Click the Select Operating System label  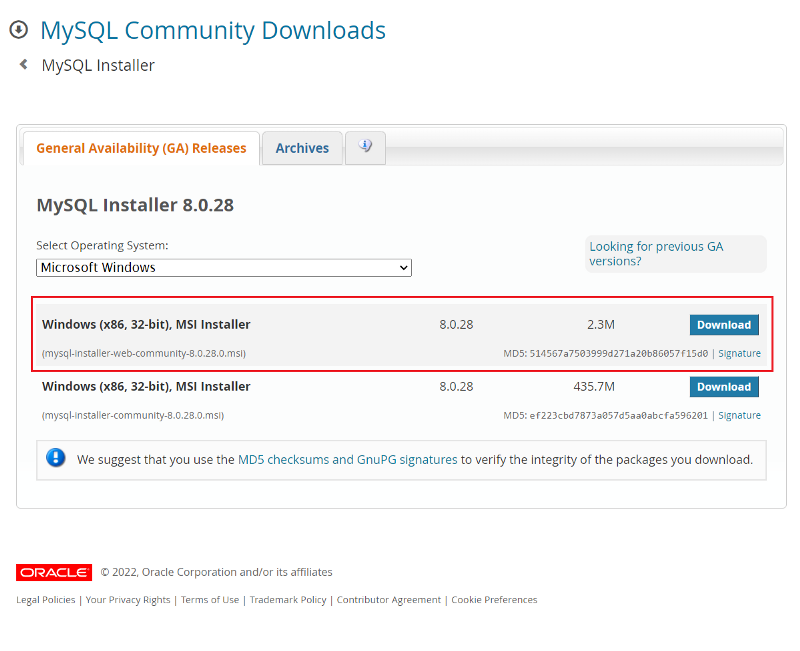[102, 245]
